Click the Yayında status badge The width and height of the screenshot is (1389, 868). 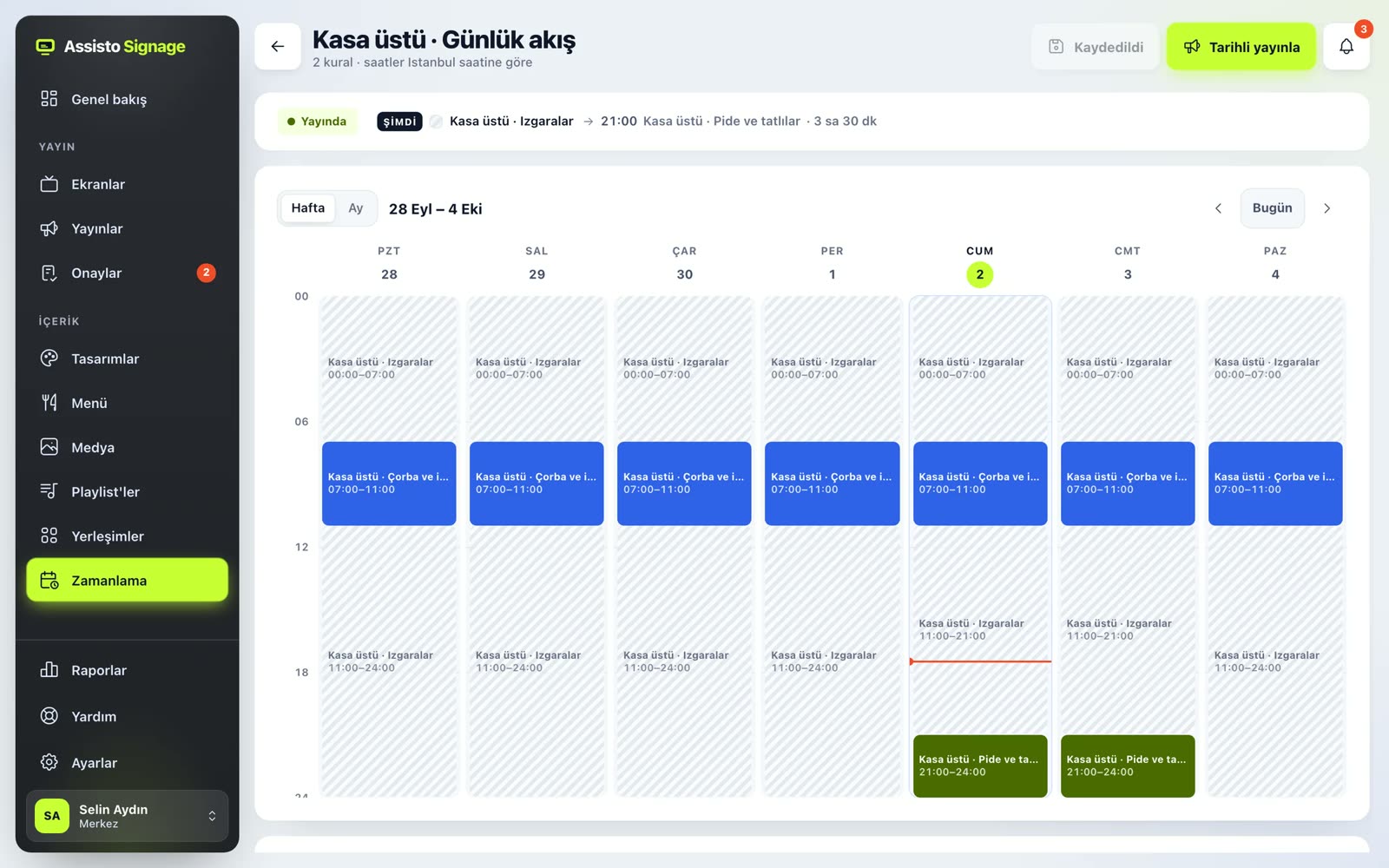point(317,122)
